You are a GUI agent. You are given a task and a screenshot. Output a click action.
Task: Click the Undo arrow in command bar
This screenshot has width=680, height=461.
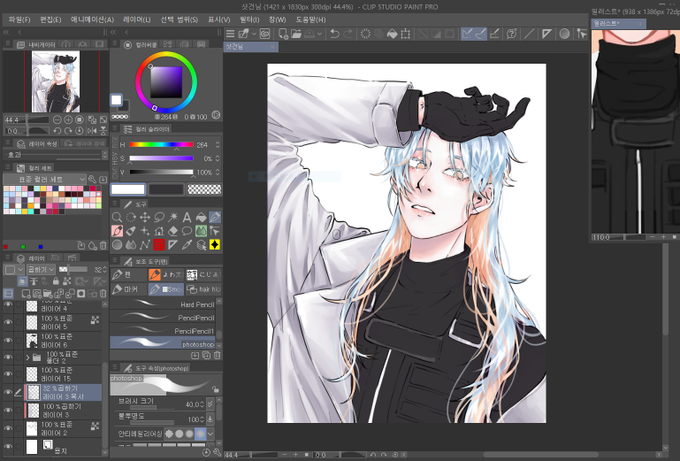pos(334,33)
